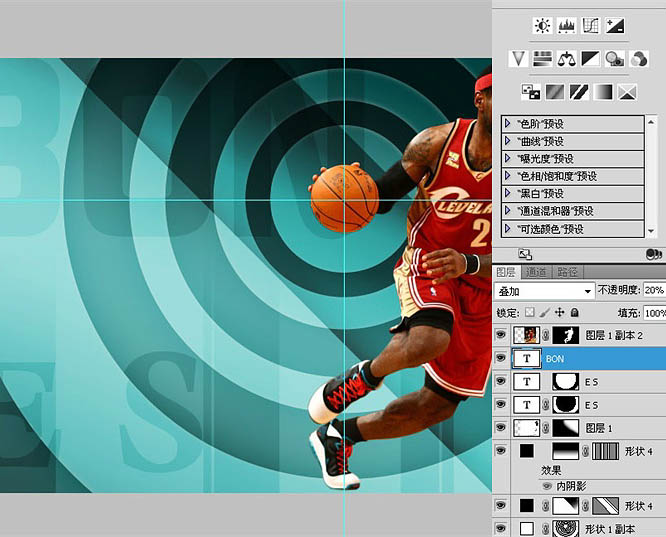Add a Threshold adjustment layer
This screenshot has width=666, height=537.
(579, 92)
